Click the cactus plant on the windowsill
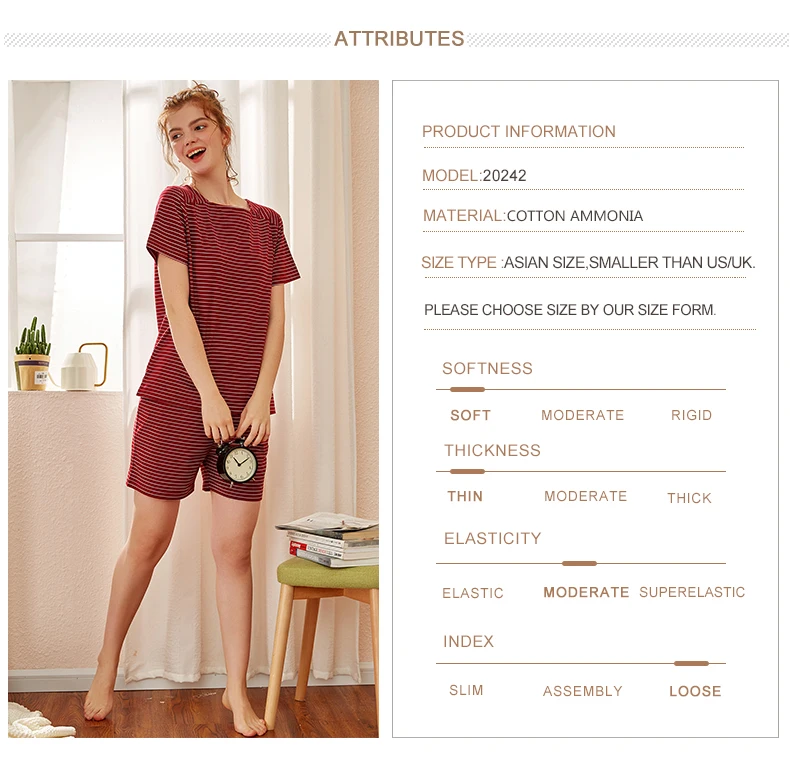The width and height of the screenshot is (790, 775). pos(33,354)
